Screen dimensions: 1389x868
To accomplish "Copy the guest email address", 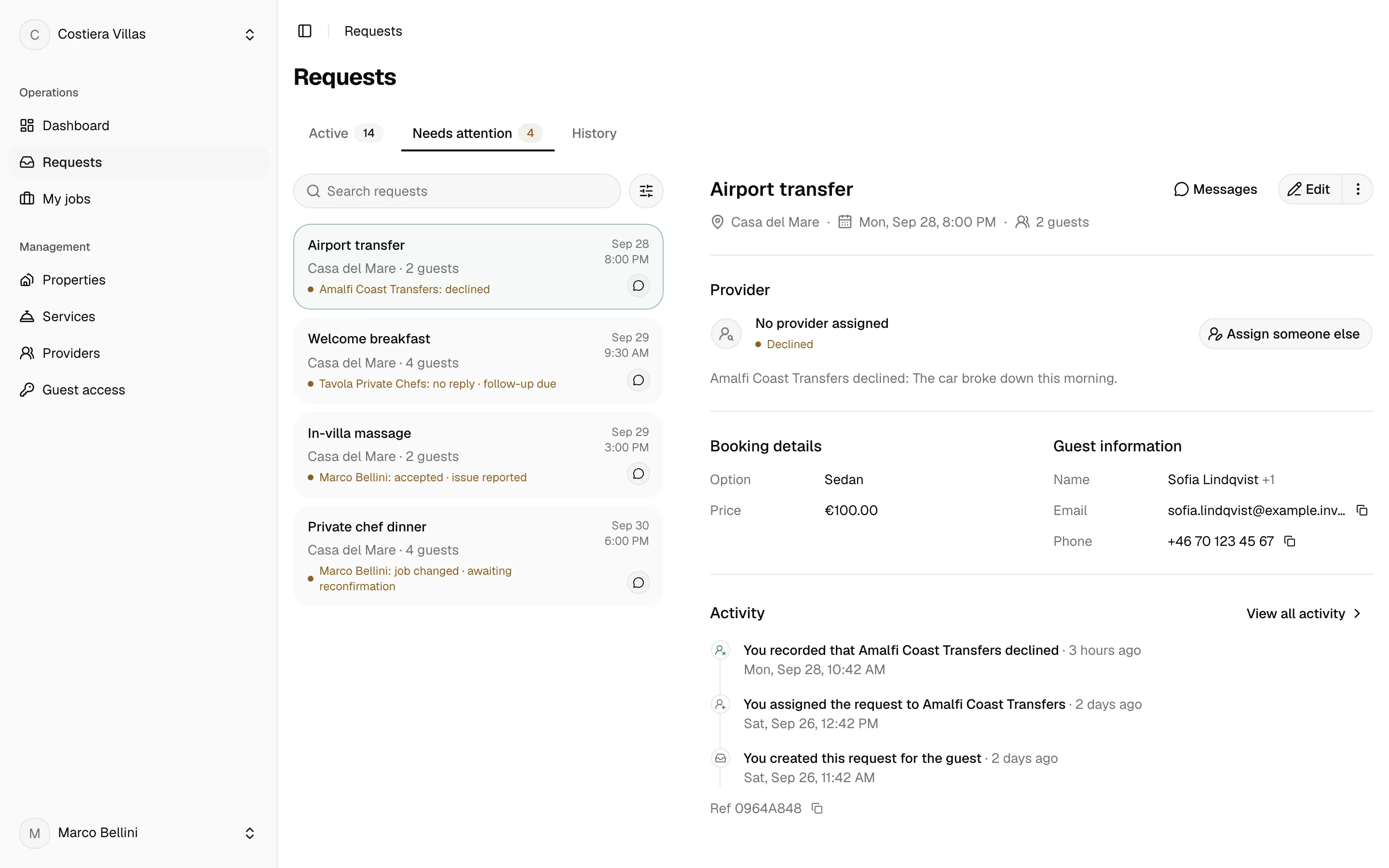I will [1362, 510].
